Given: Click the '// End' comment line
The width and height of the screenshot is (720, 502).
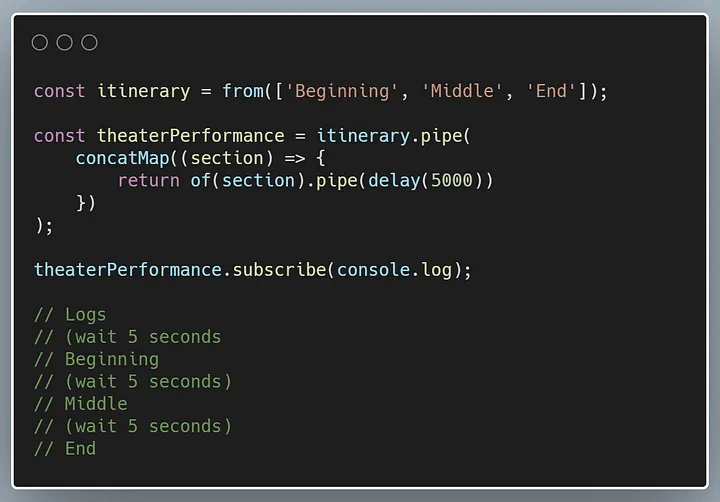Looking at the screenshot, I should coord(65,449).
